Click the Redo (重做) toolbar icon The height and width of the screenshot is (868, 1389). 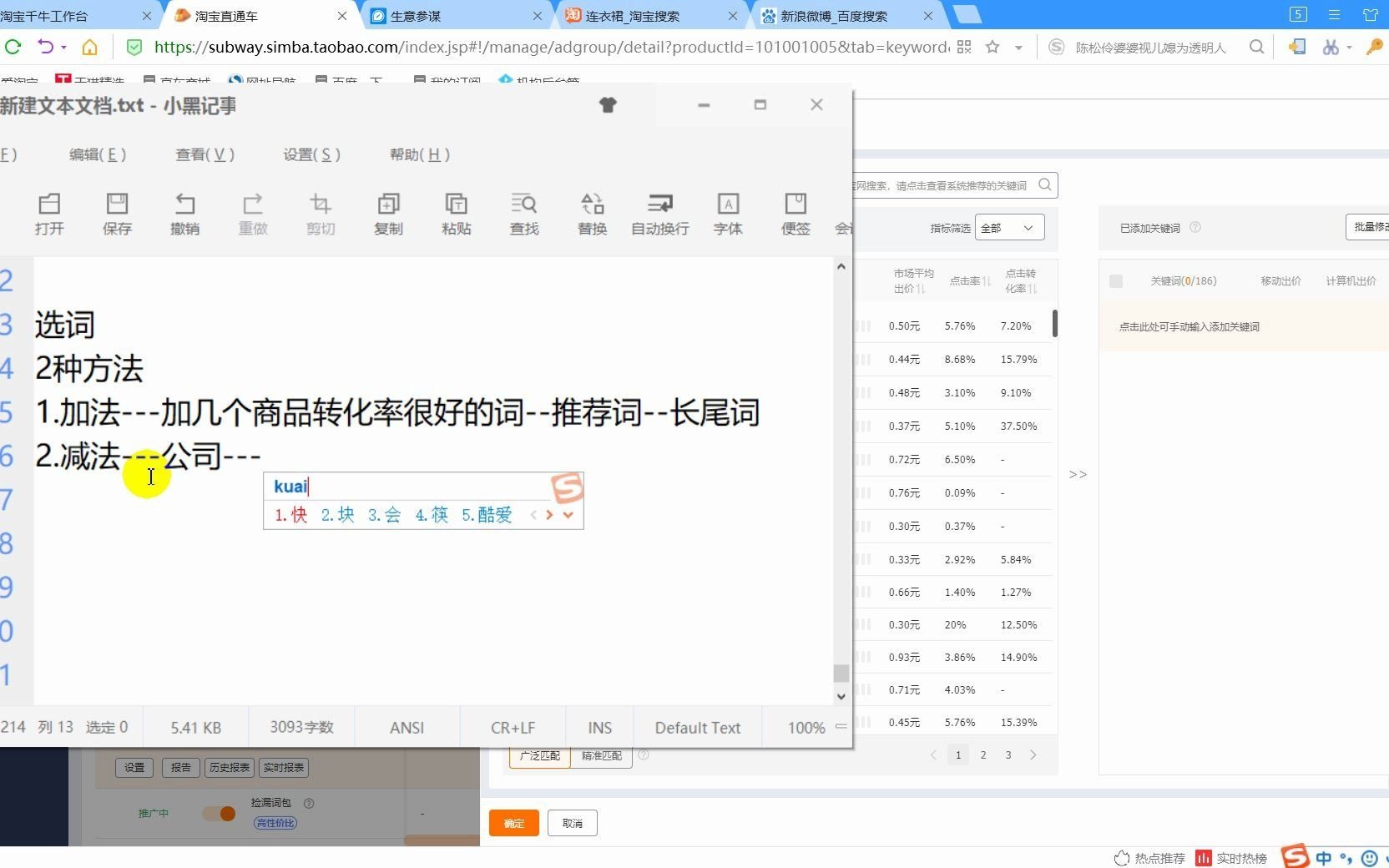point(253,214)
